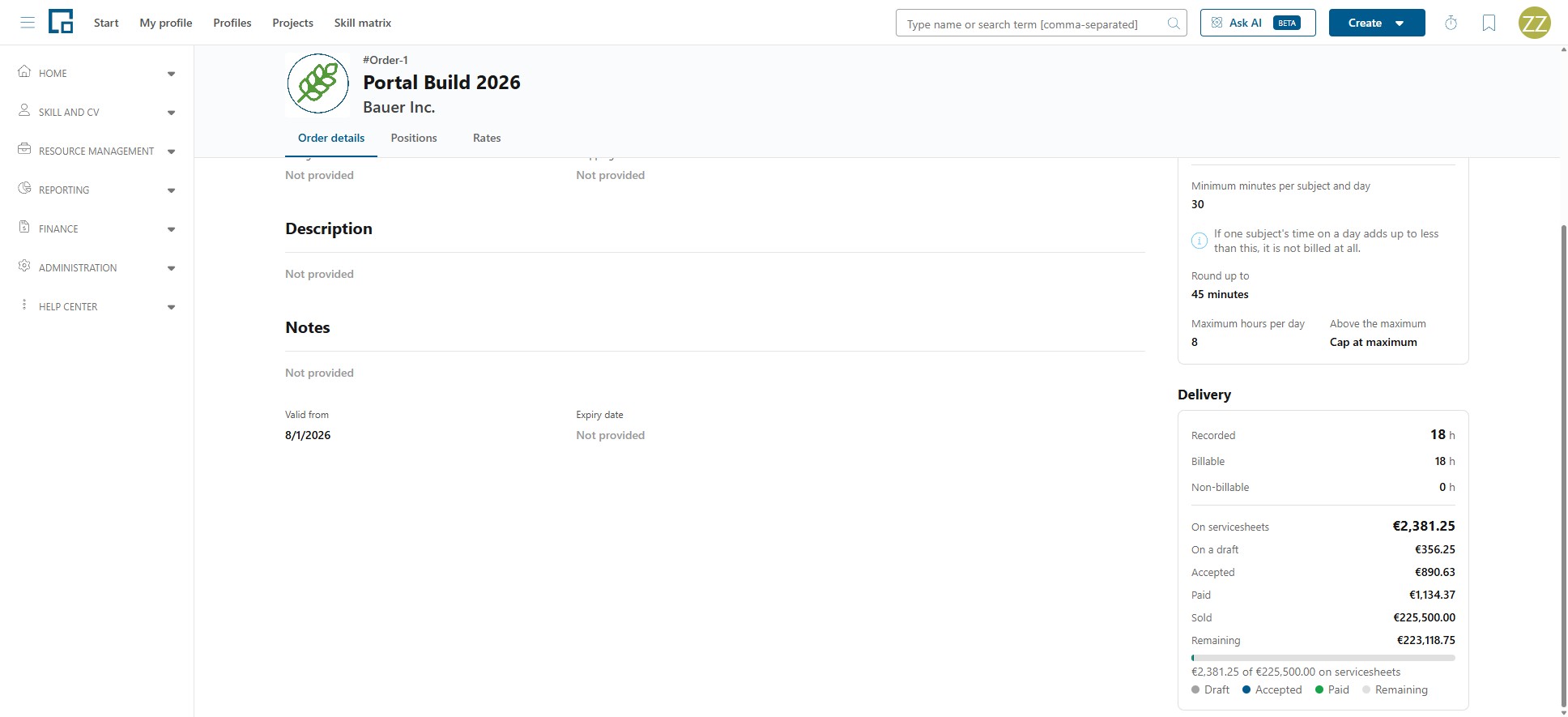Expand the REPORTING sidebar section

[x=171, y=190]
